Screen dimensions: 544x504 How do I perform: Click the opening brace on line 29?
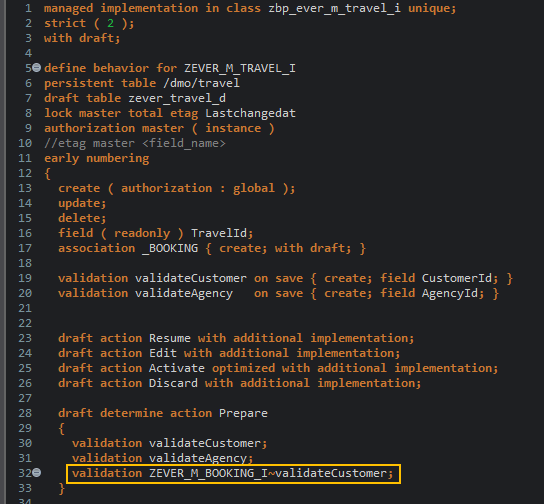[x=61, y=428]
